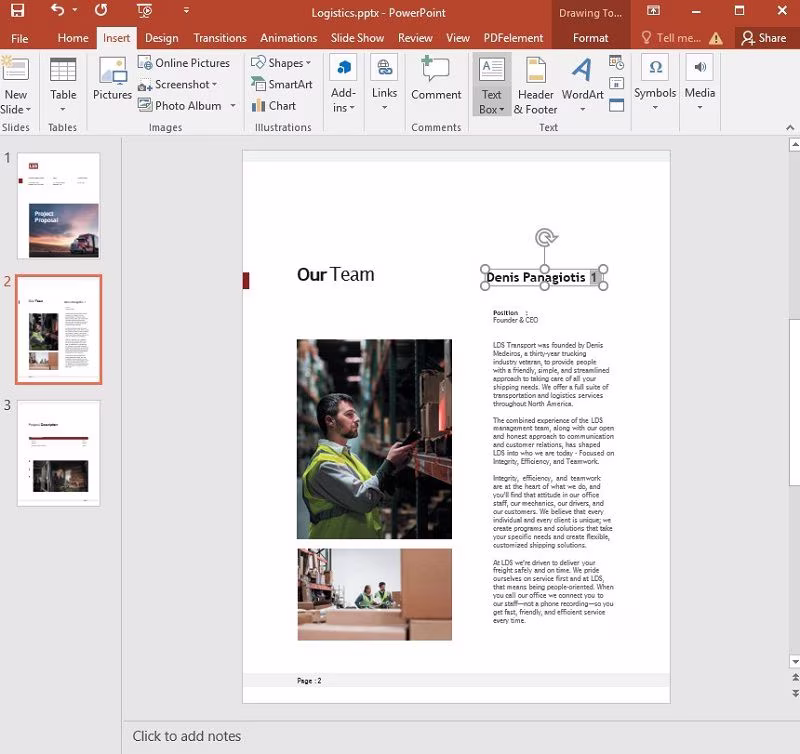Insert a Table from the ribbon
Screen dimensions: 800x754
click(x=63, y=79)
